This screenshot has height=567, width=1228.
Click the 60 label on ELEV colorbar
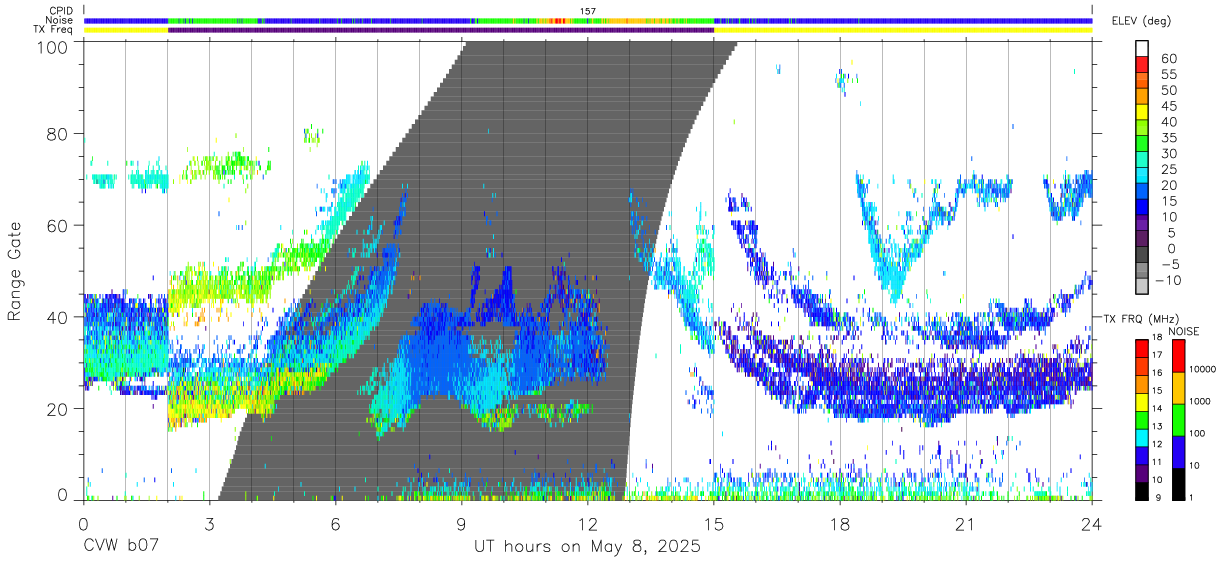pyautogui.click(x=1168, y=59)
